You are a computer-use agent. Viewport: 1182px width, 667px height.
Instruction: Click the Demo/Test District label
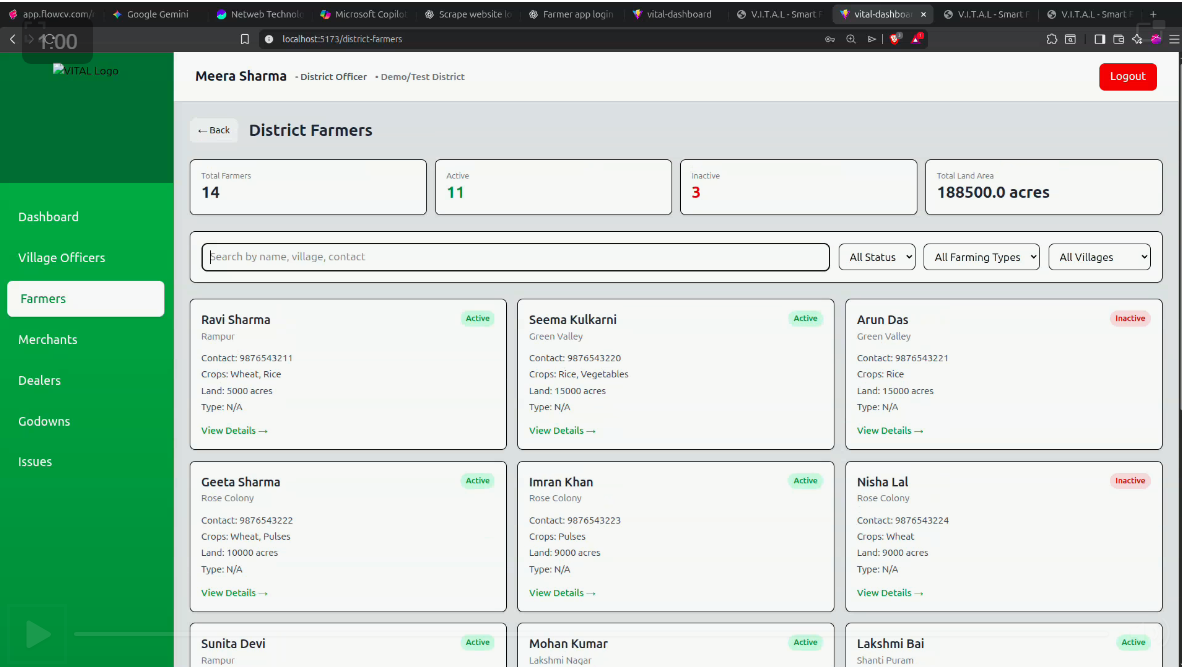(422, 77)
